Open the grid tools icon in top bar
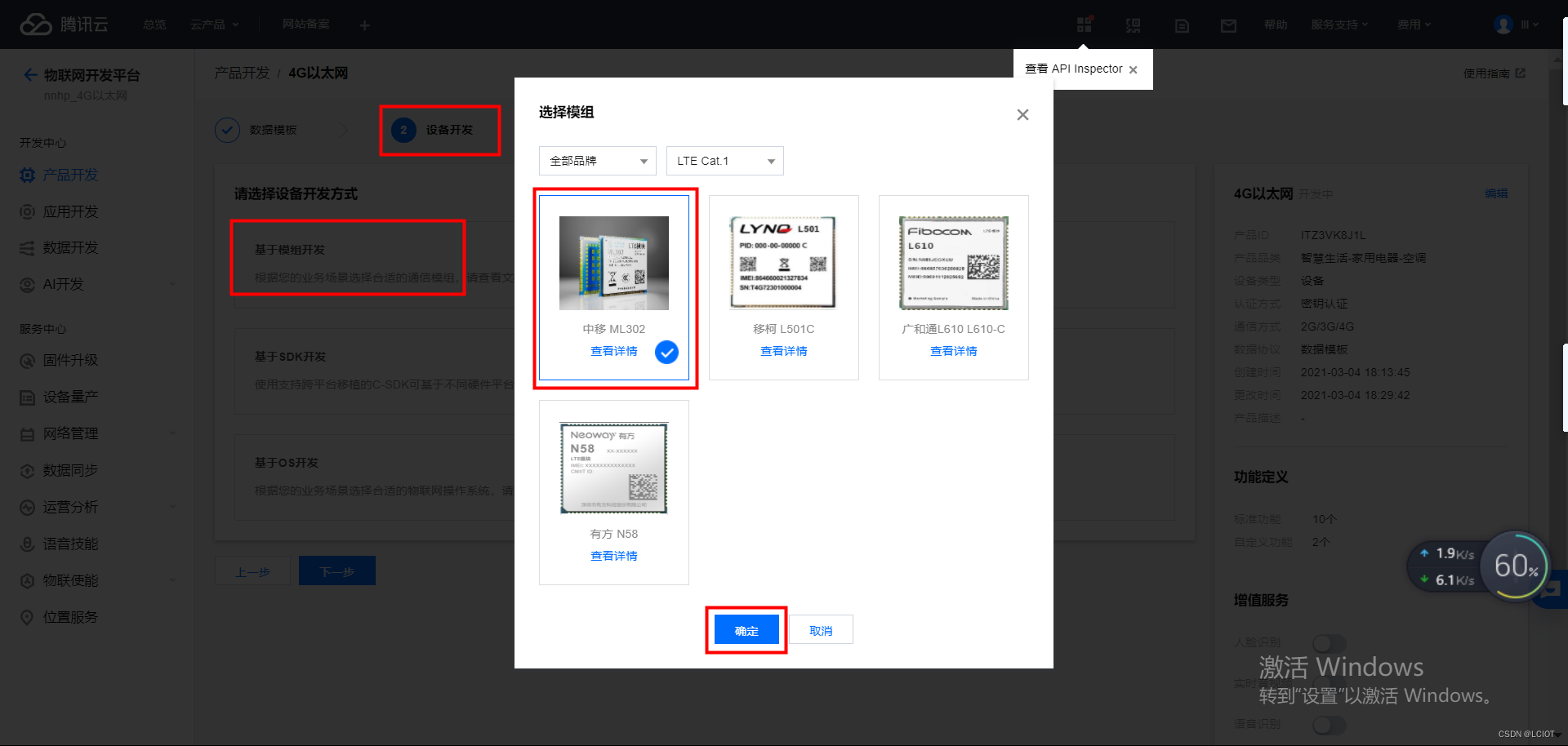 click(x=1085, y=24)
